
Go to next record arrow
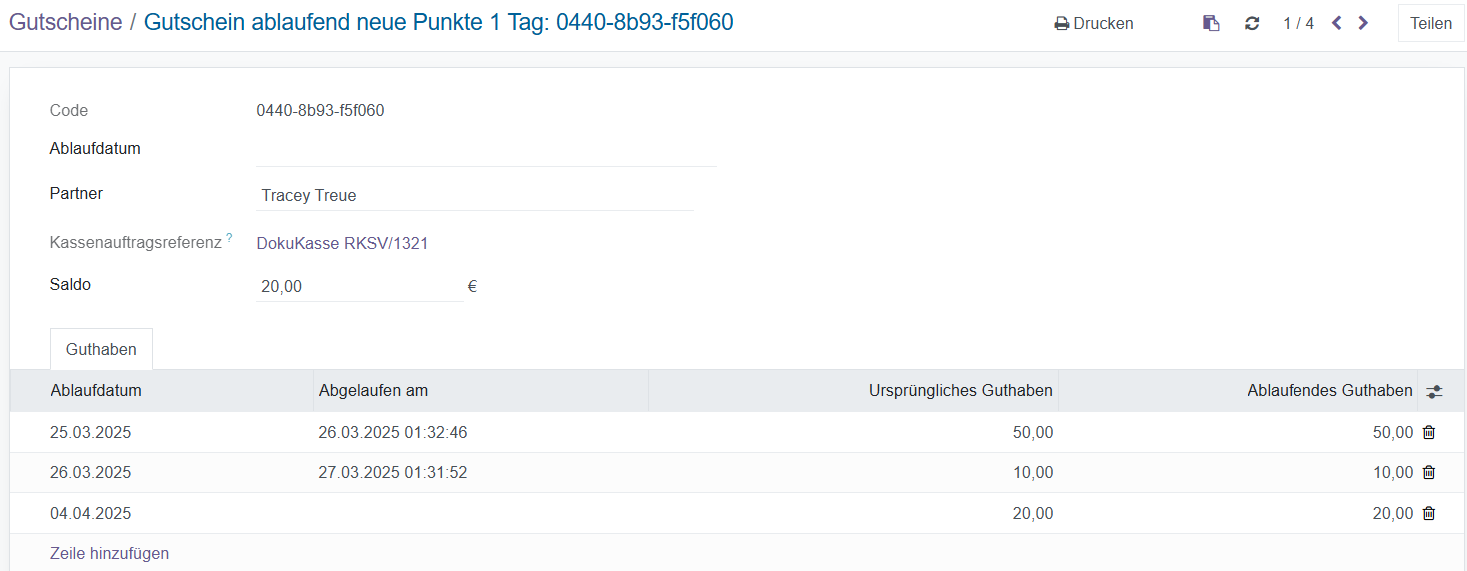pyautogui.click(x=1363, y=23)
